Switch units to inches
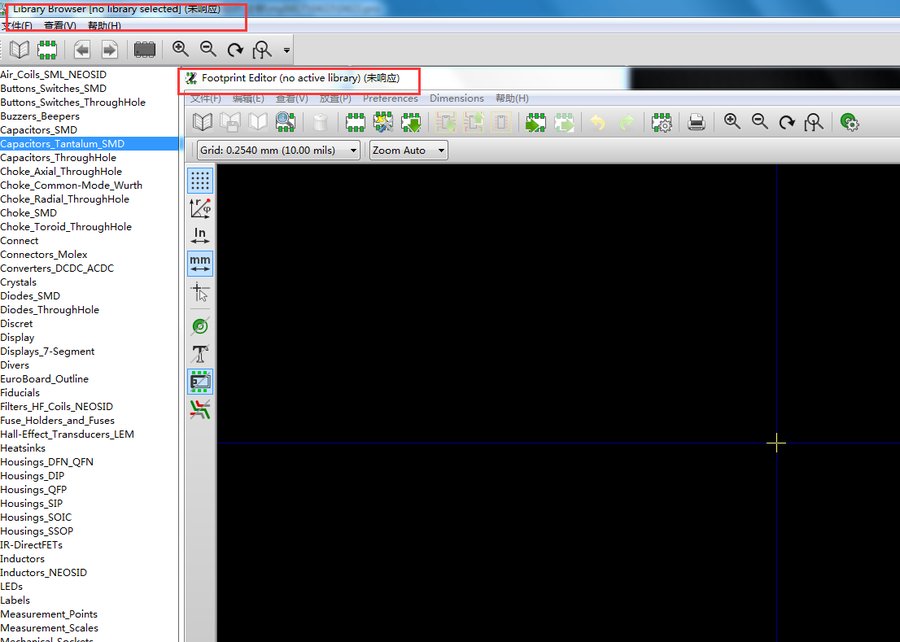 pos(200,236)
